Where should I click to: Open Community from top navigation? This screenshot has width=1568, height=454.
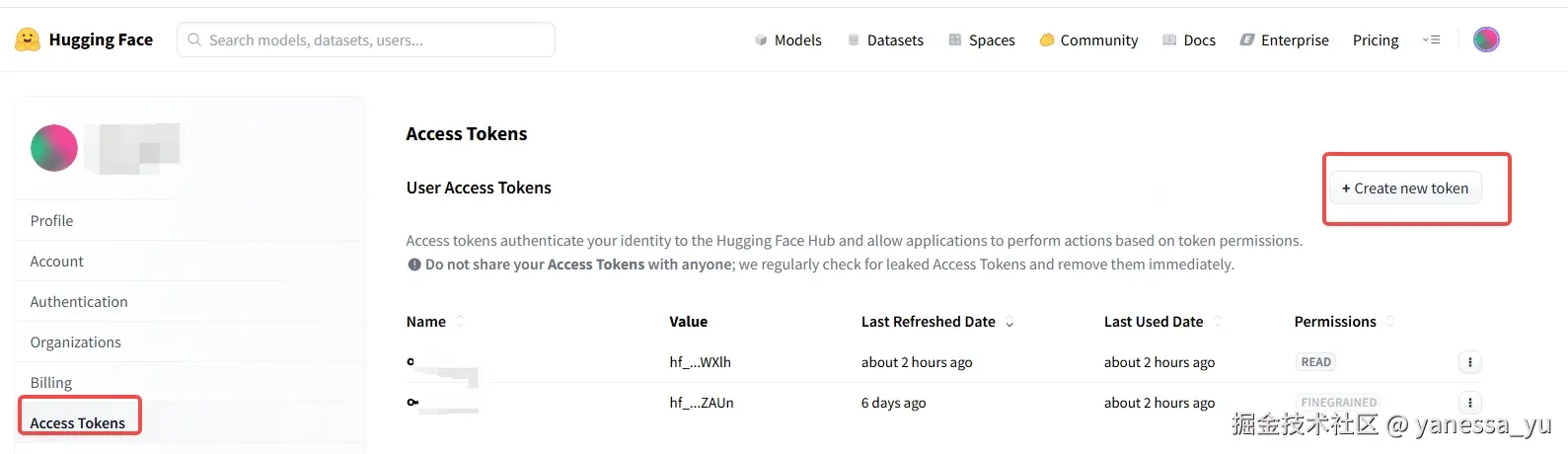(x=1088, y=40)
